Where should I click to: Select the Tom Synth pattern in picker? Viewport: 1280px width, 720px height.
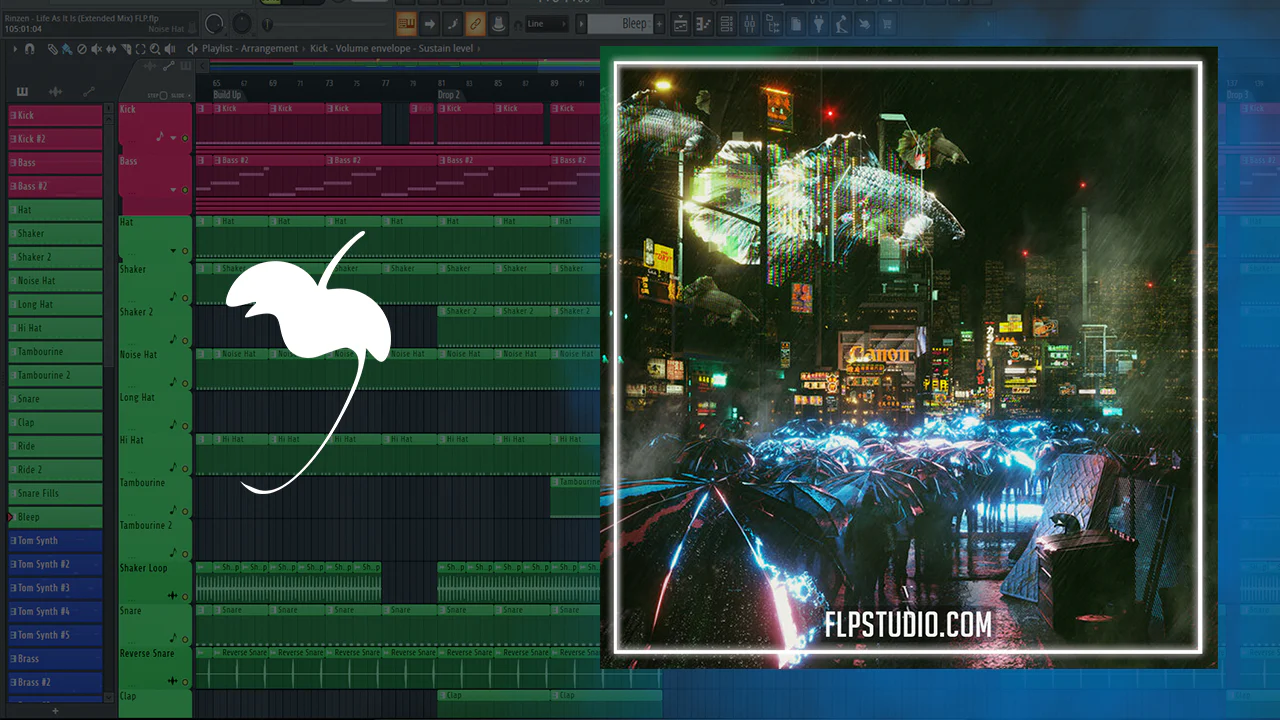click(55, 541)
